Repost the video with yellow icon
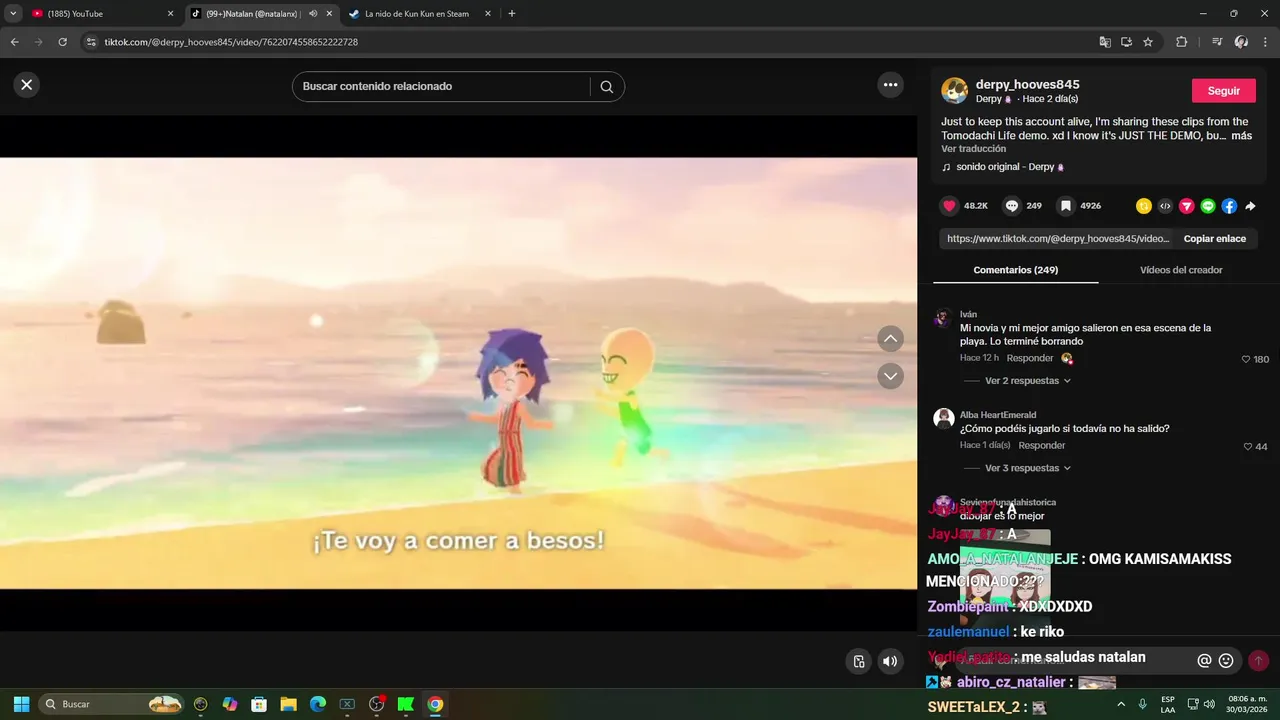The width and height of the screenshot is (1280, 720). click(1144, 206)
